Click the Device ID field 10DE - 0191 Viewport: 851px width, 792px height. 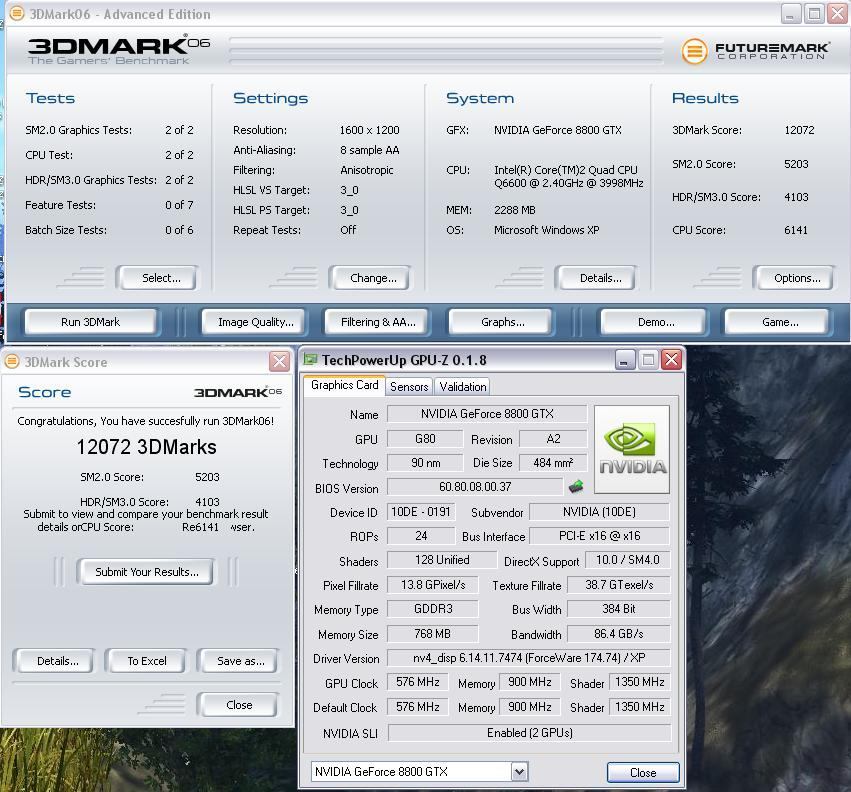point(421,512)
